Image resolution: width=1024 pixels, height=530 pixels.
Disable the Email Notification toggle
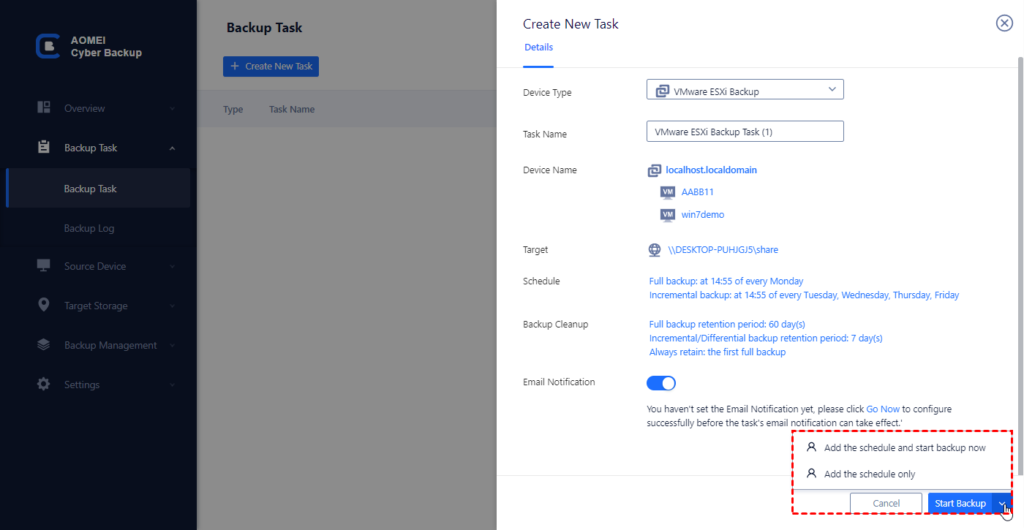[662, 383]
